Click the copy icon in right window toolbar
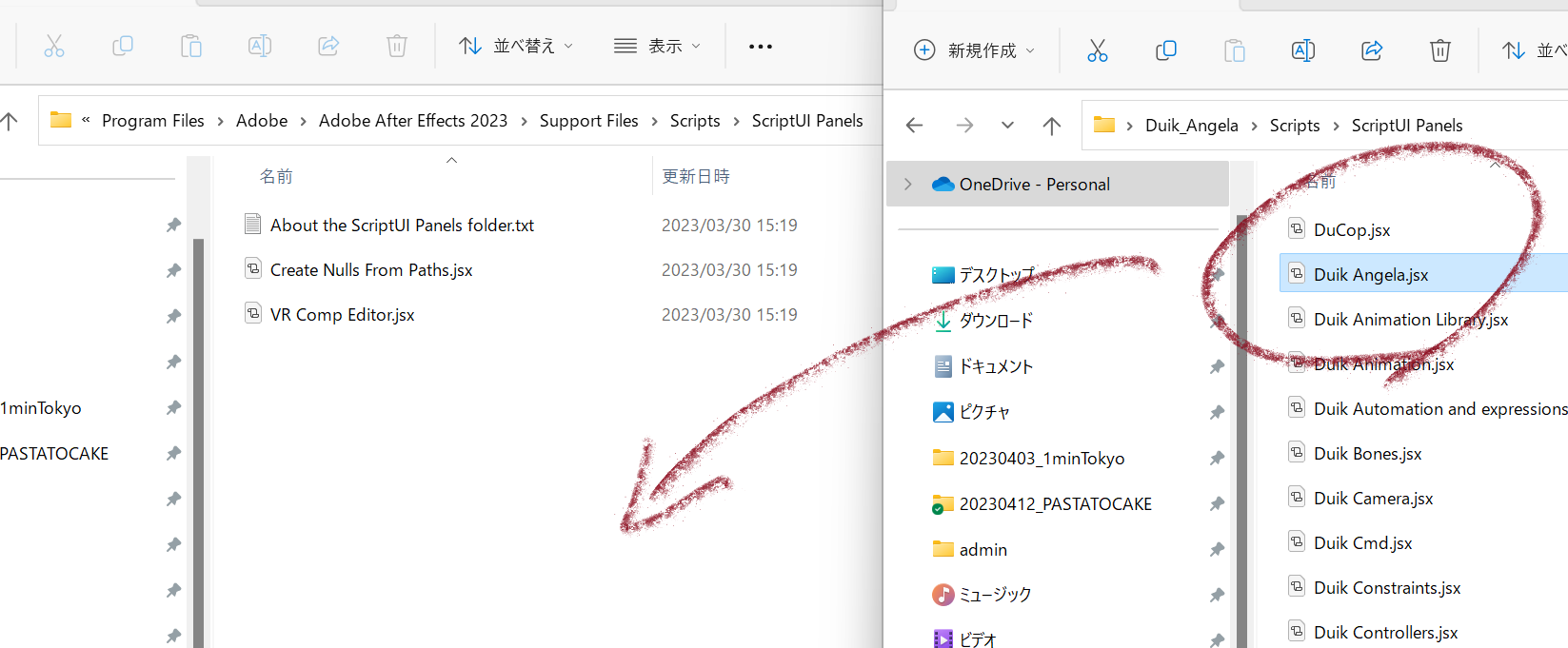Viewport: 1568px width, 648px height. tap(1165, 50)
